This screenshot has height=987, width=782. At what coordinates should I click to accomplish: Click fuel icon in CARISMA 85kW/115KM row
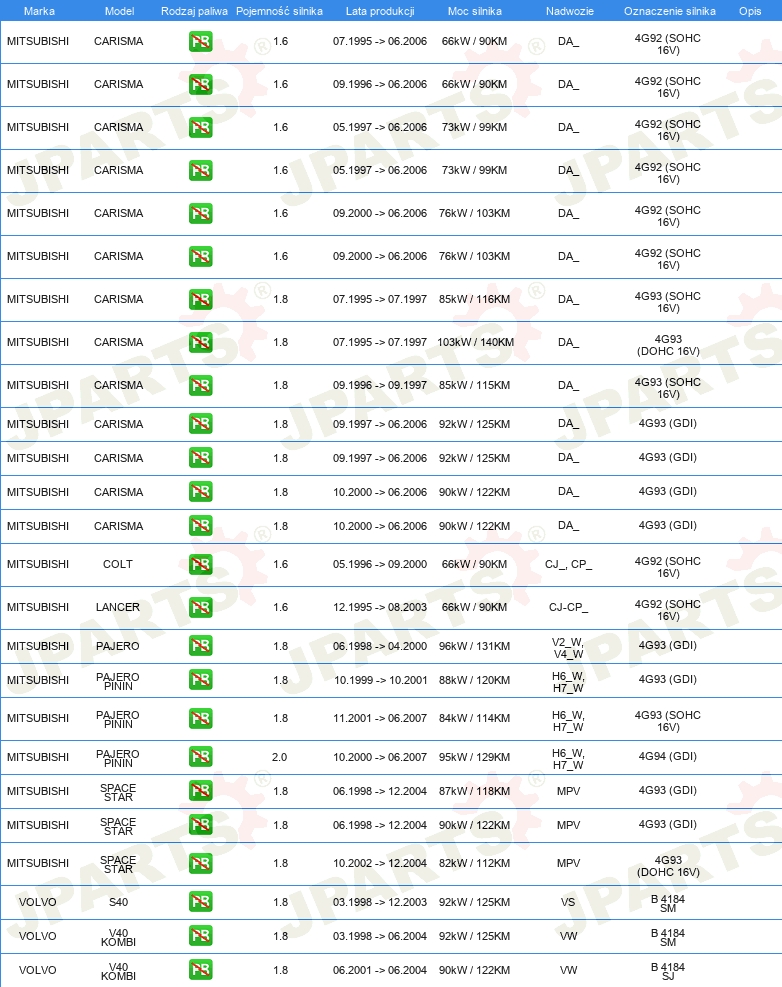tap(200, 386)
